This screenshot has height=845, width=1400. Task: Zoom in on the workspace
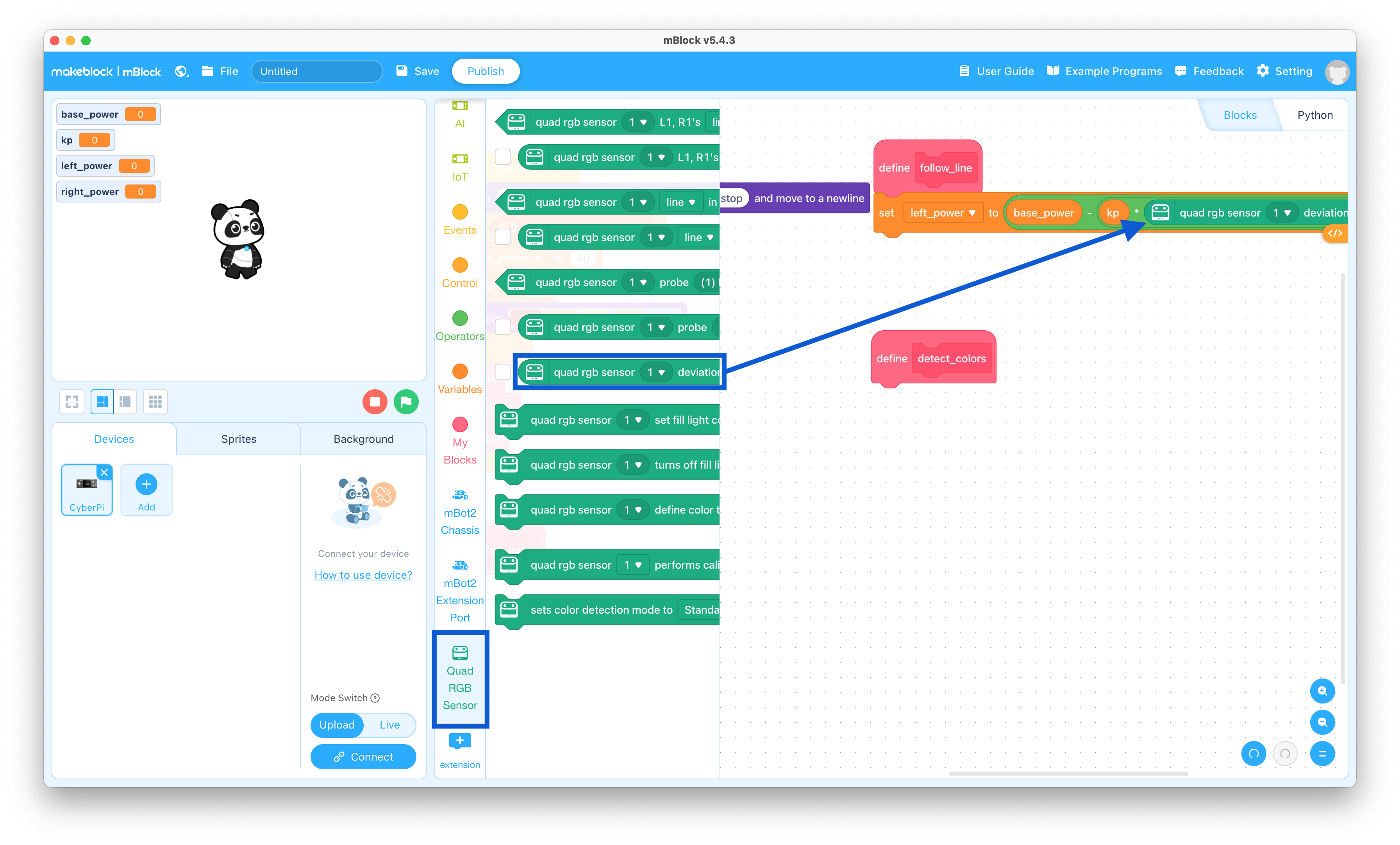click(x=1322, y=691)
